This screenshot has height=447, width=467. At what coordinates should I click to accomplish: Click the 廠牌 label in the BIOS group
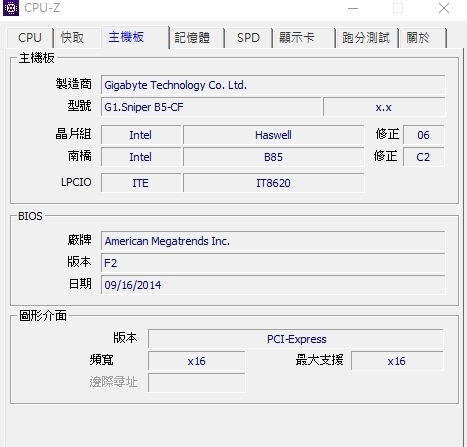pyautogui.click(x=79, y=240)
